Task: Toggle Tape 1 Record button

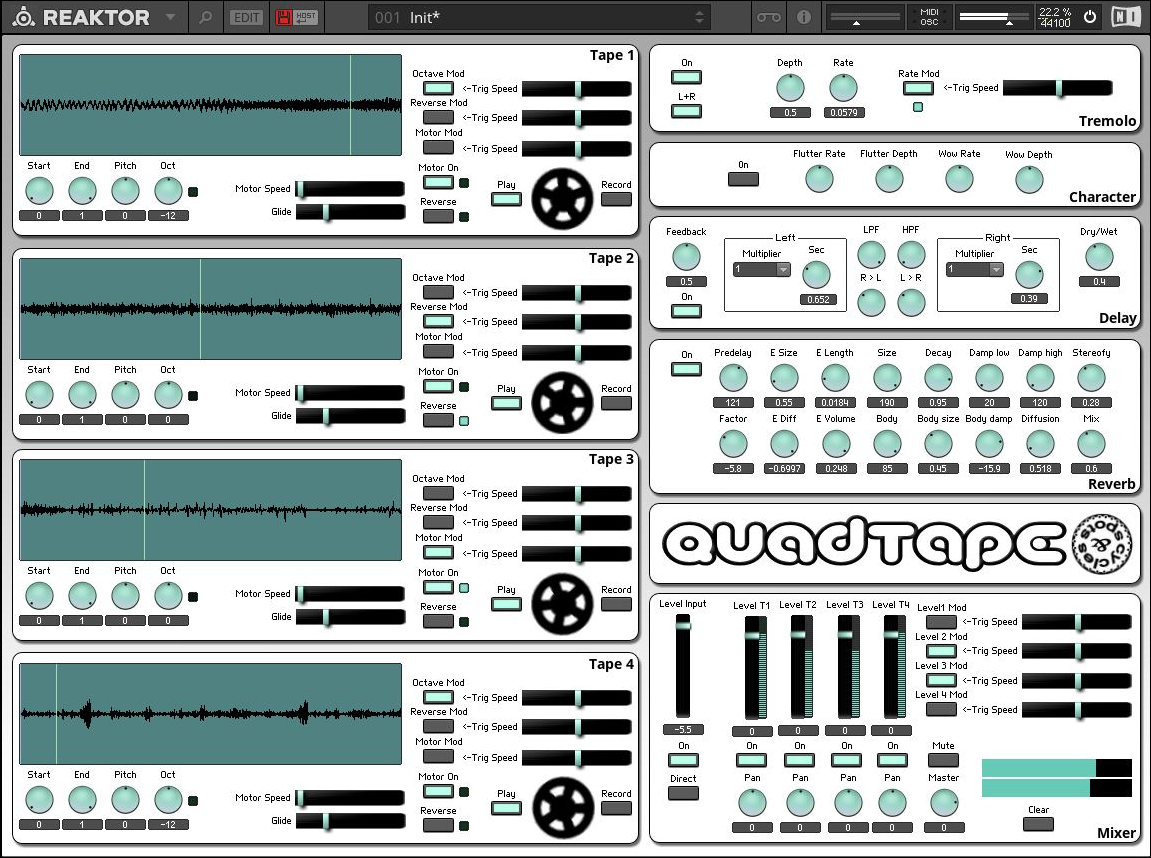Action: (616, 199)
